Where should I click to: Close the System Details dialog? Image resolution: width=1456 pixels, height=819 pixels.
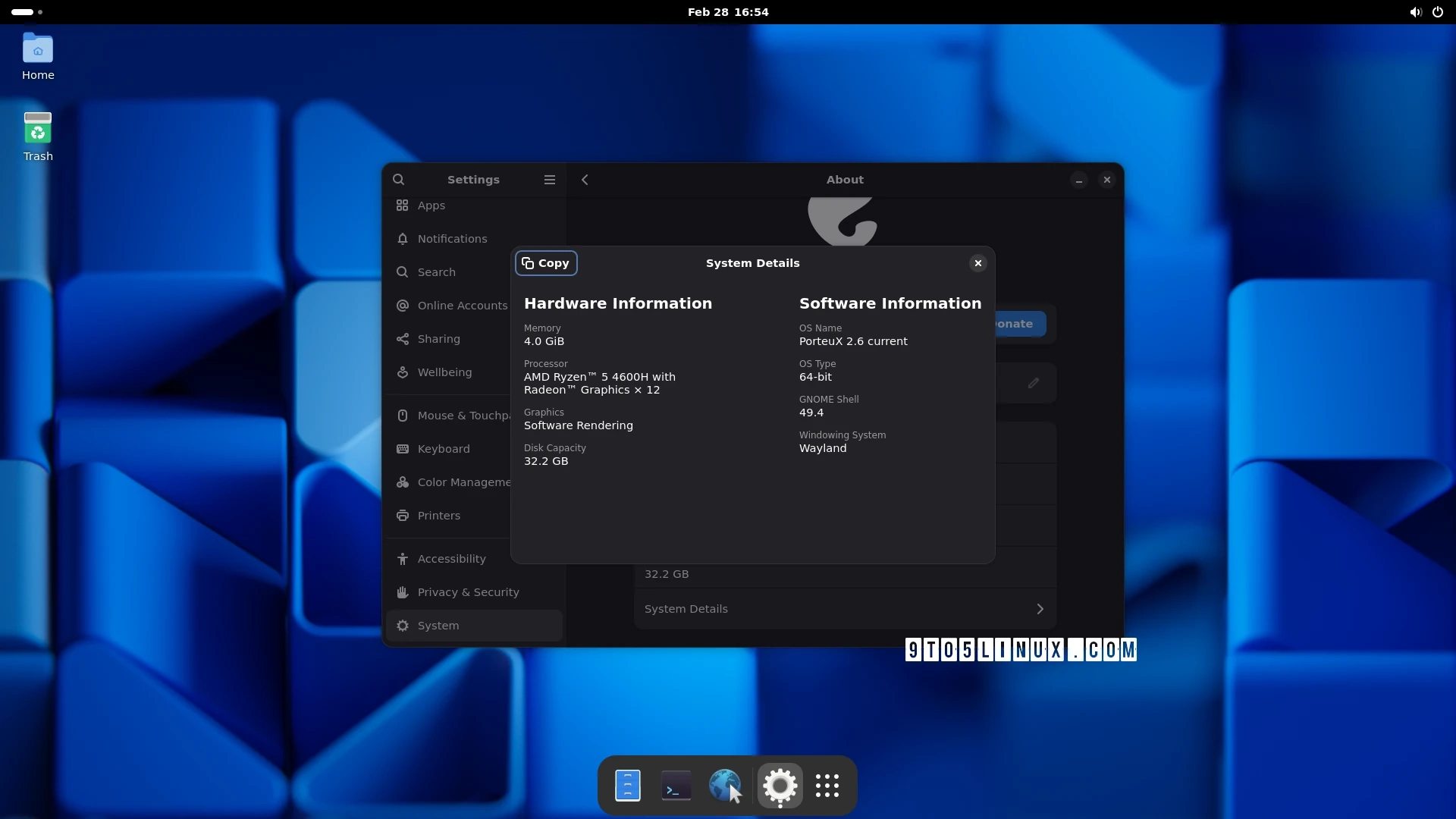tap(977, 263)
